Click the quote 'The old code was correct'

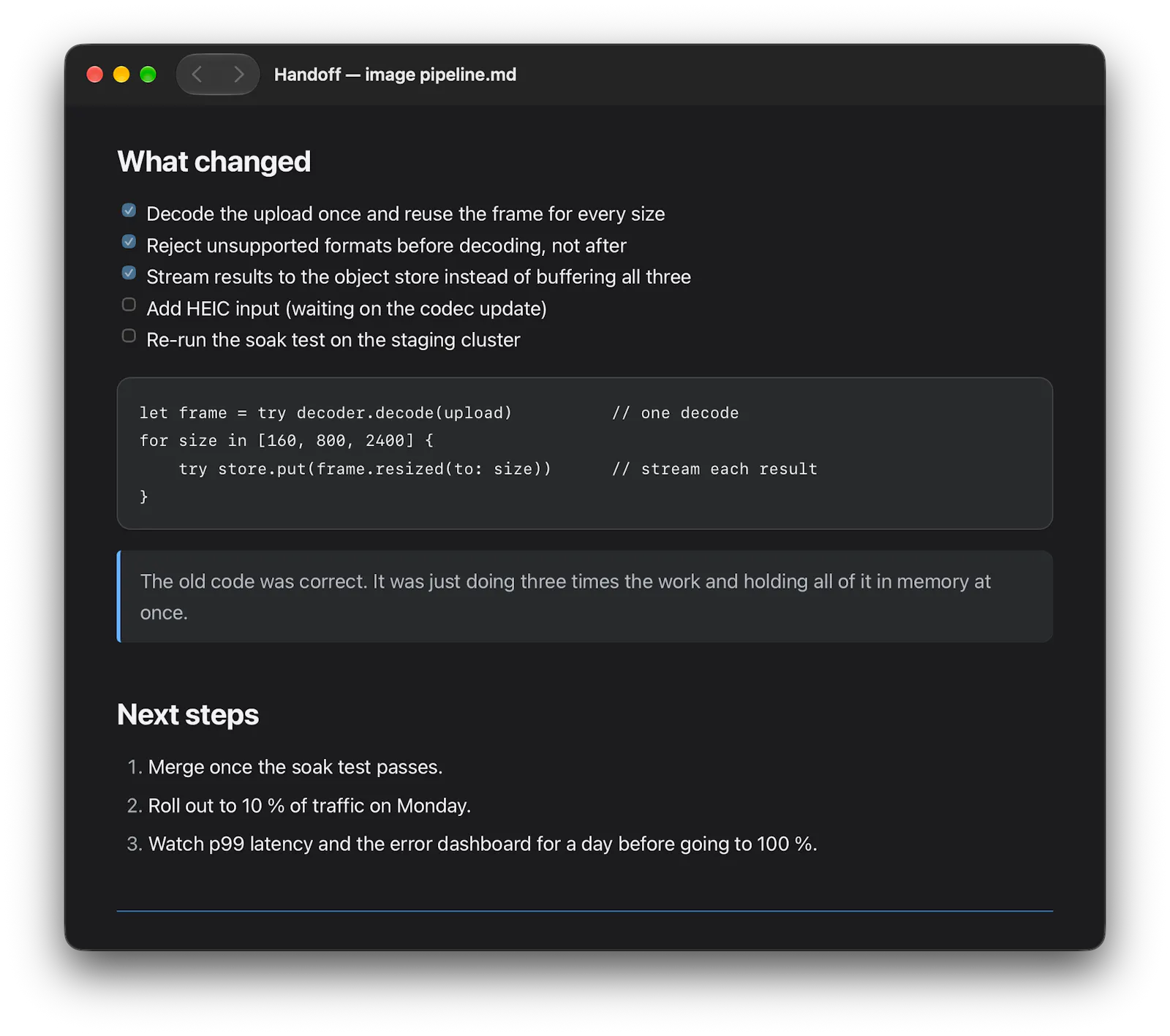[x=585, y=597]
